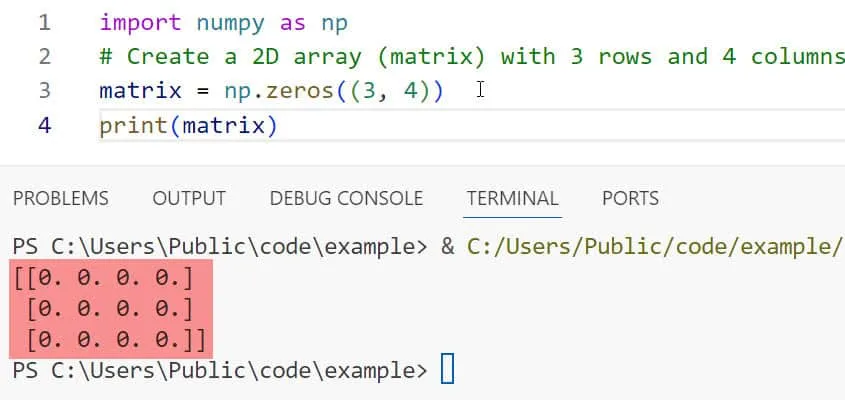The image size is (845, 400).
Task: Click line number 4 in the gutter
Action: click(43, 125)
